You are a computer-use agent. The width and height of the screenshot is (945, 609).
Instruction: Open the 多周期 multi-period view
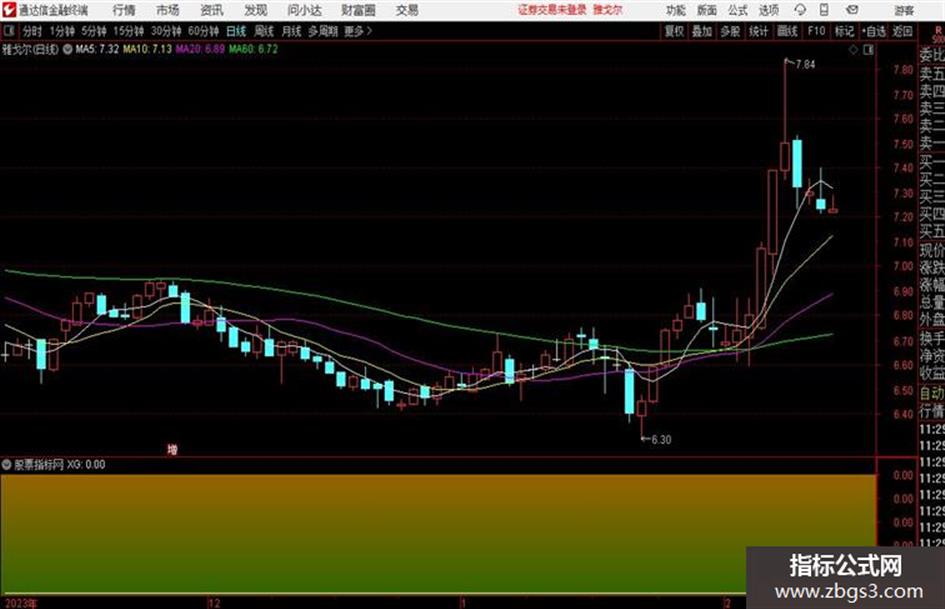(323, 31)
